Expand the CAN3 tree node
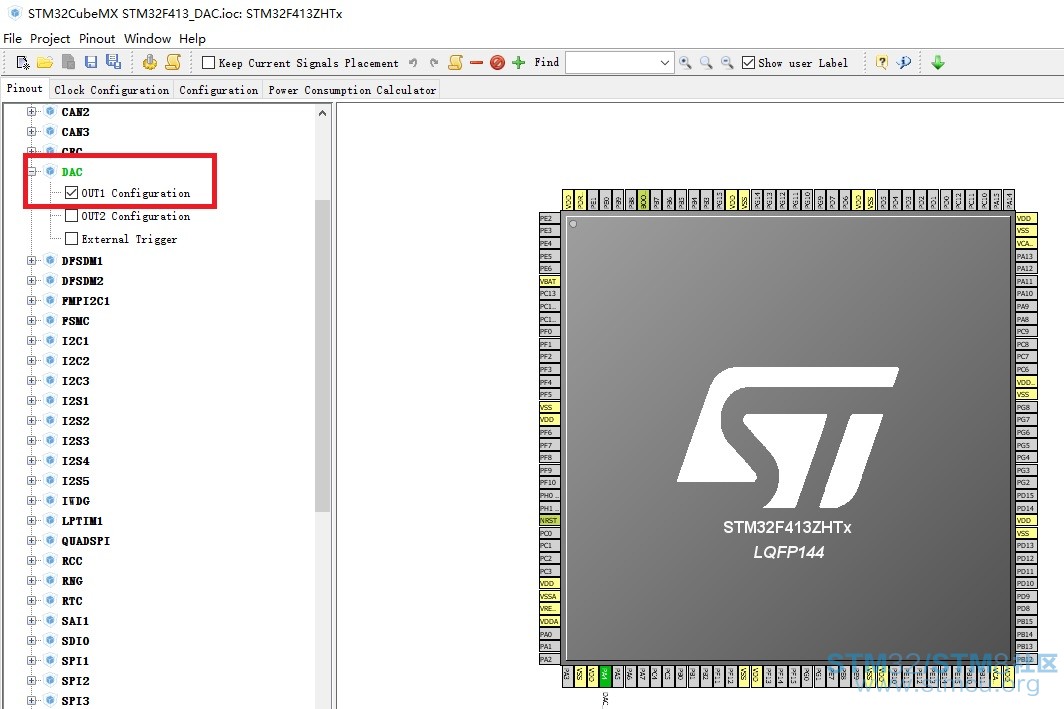 click(31, 132)
